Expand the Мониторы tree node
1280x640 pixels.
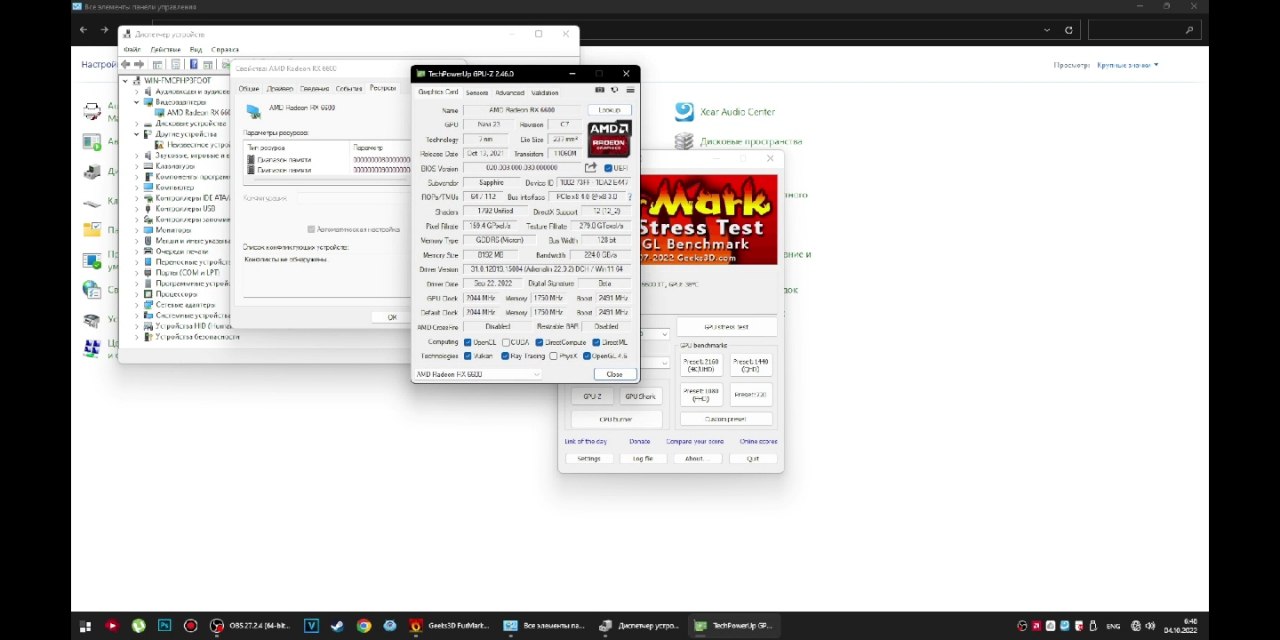(x=137, y=230)
